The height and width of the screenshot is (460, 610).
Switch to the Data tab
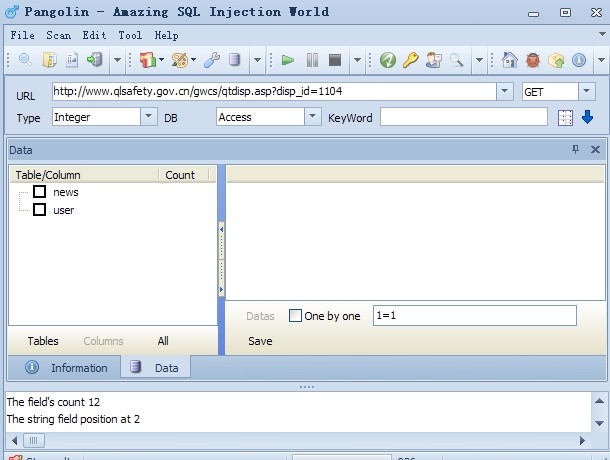coord(155,367)
